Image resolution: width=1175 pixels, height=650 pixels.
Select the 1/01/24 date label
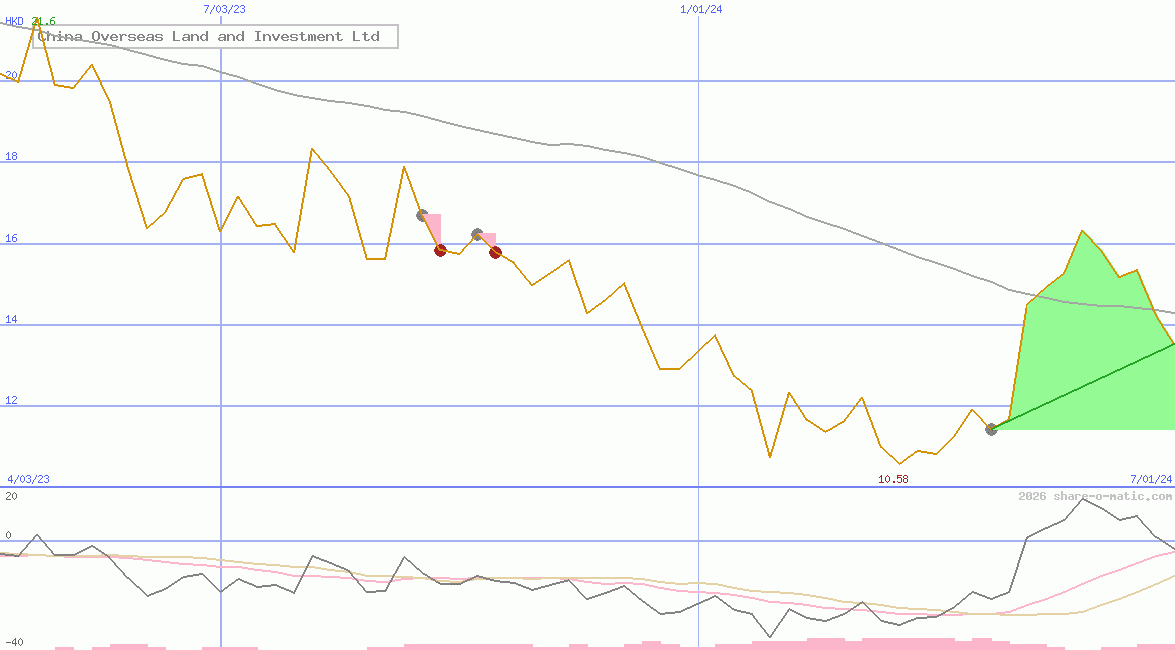pyautogui.click(x=701, y=9)
